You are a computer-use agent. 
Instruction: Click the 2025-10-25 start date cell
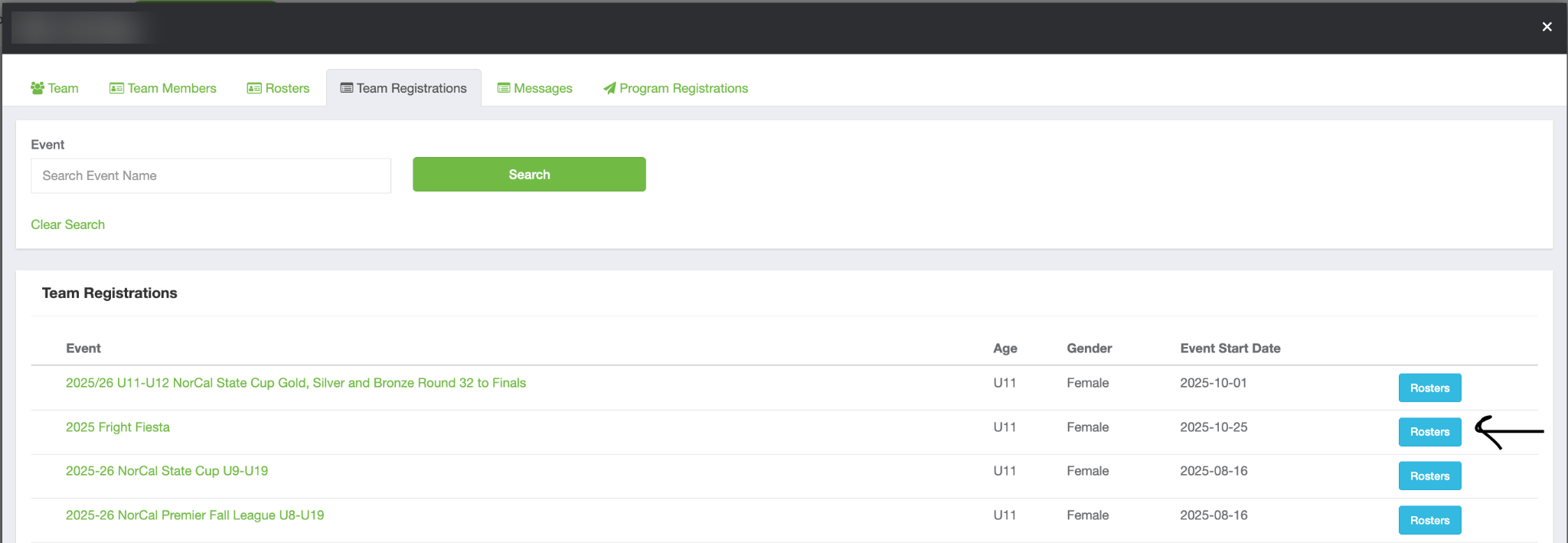click(x=1214, y=427)
